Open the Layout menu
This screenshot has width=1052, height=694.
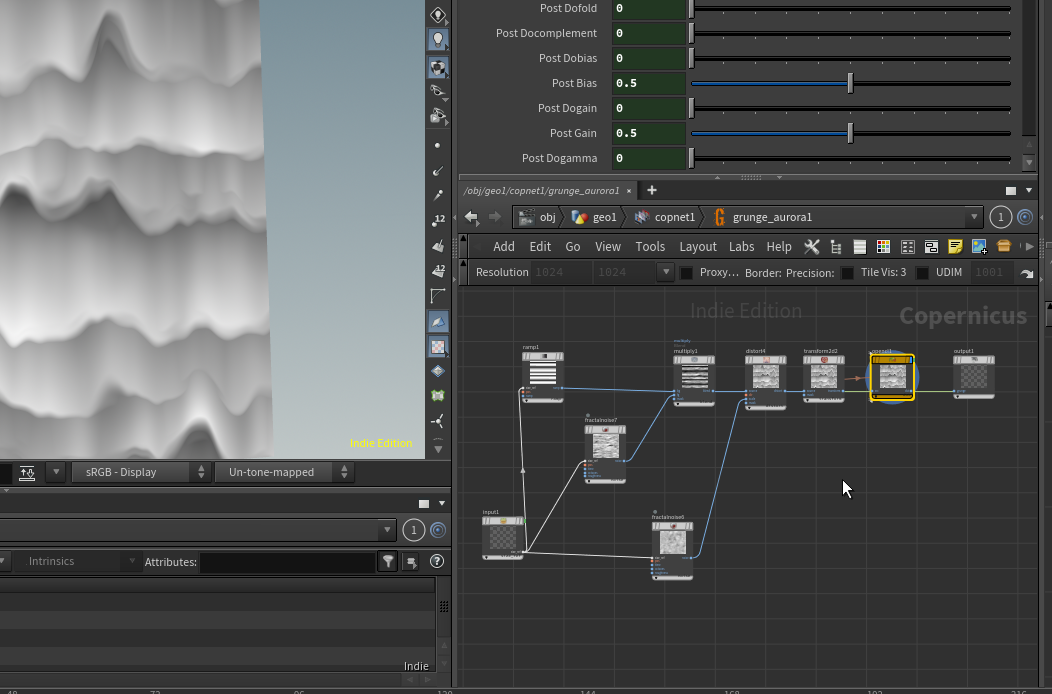pos(697,247)
